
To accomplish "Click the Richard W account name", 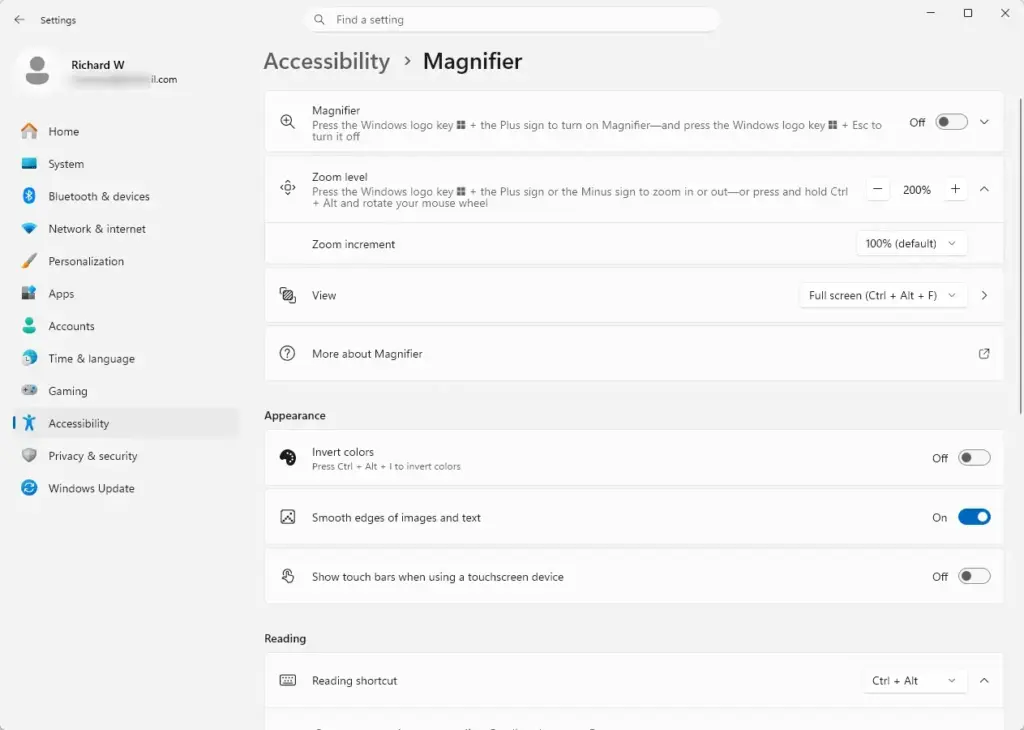I will pos(97,65).
